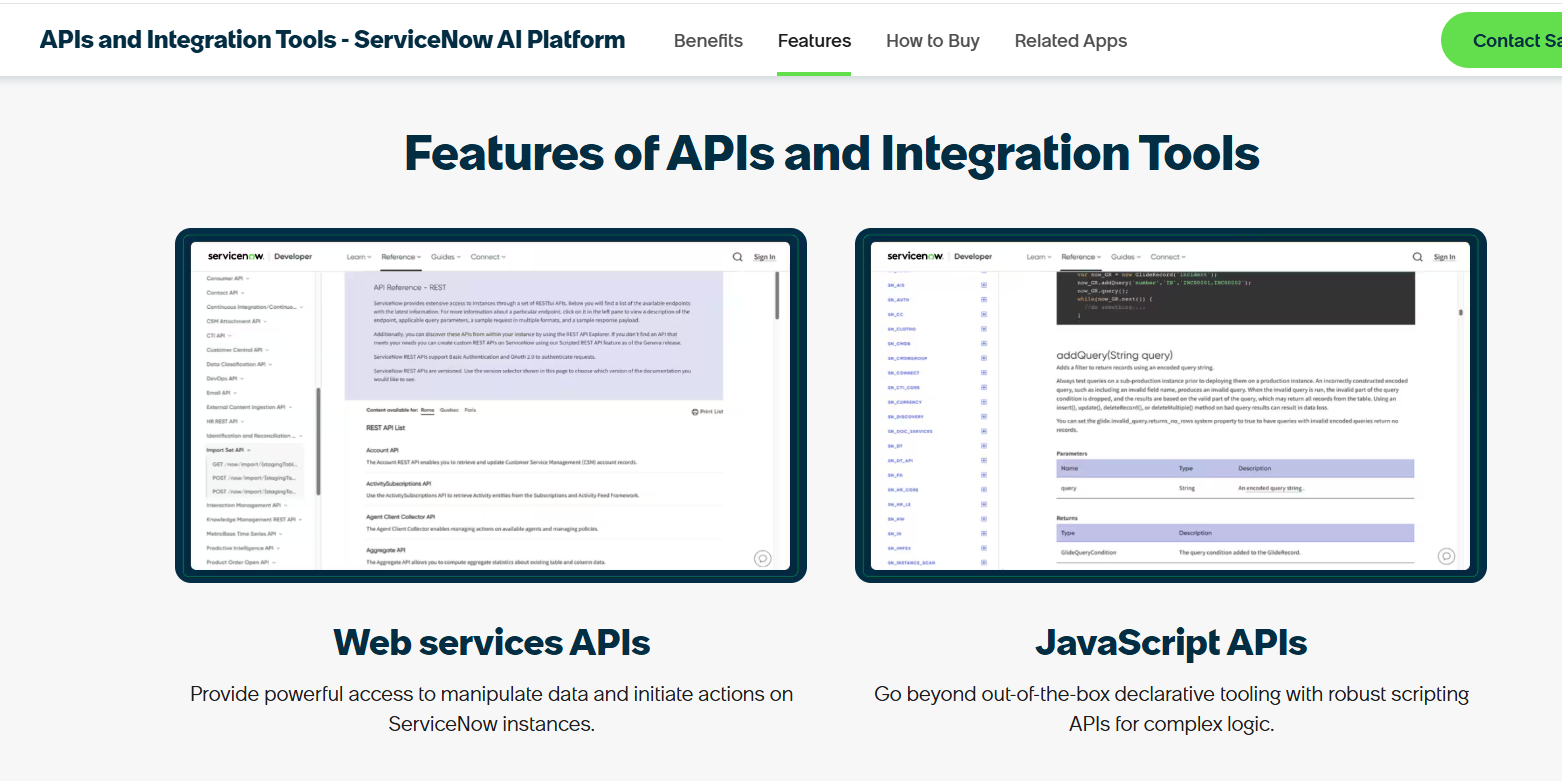Expand the SN_CURRENCY plus icon in JavaScript preview
Viewport: 1562px width, 781px height.
(x=984, y=402)
